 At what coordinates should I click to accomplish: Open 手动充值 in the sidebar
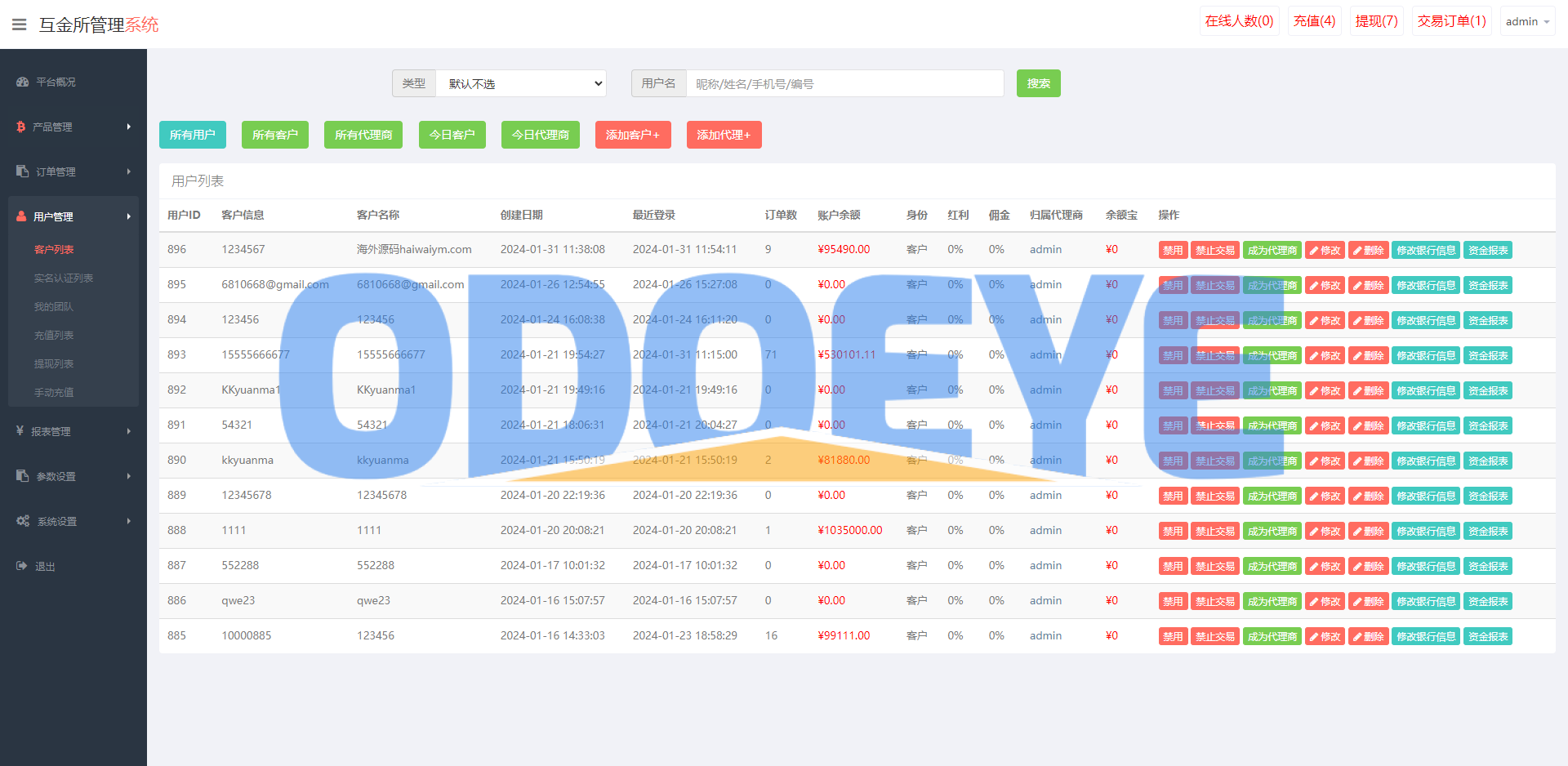coord(54,392)
